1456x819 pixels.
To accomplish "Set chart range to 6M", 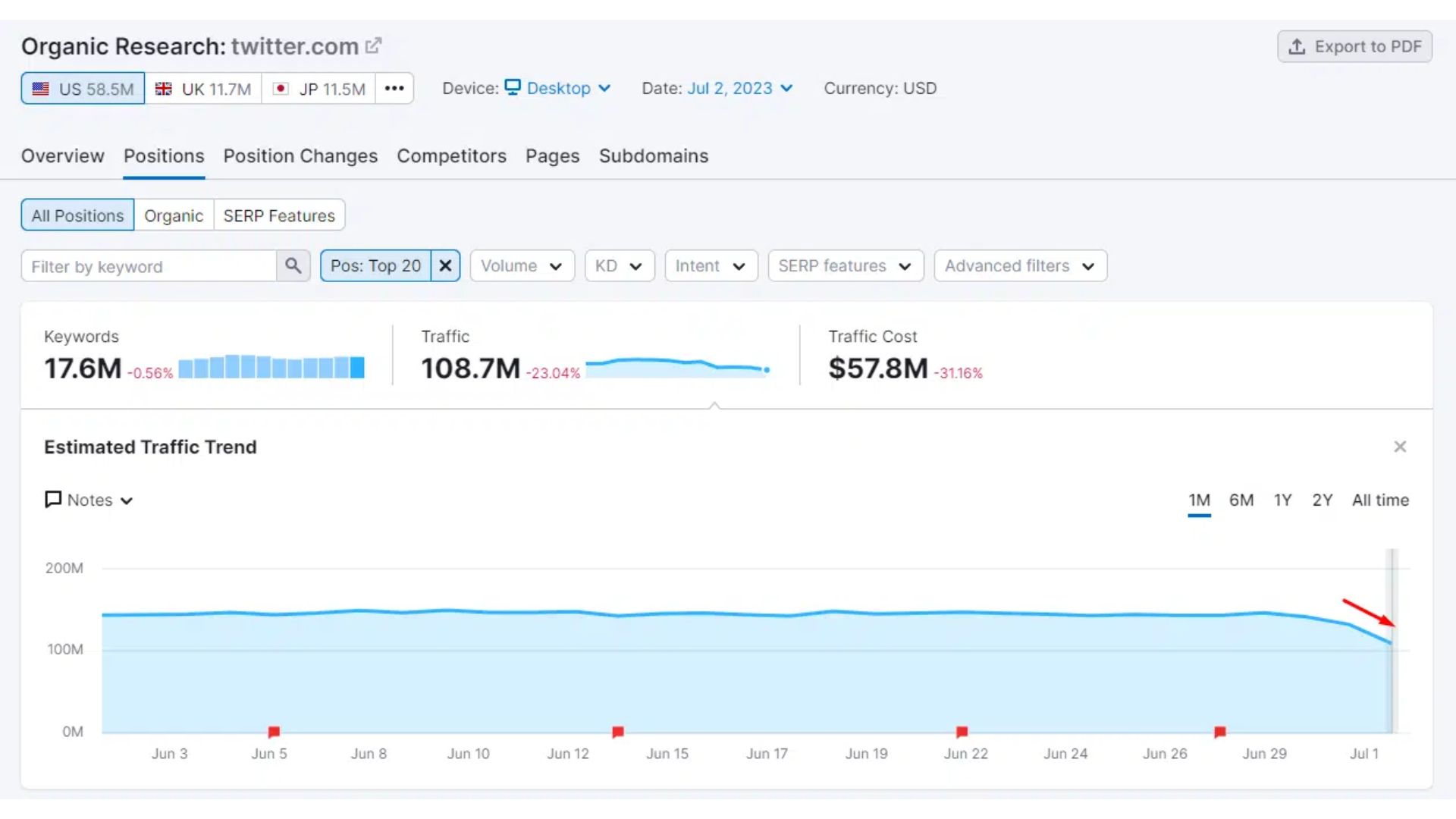I will coord(1241,500).
